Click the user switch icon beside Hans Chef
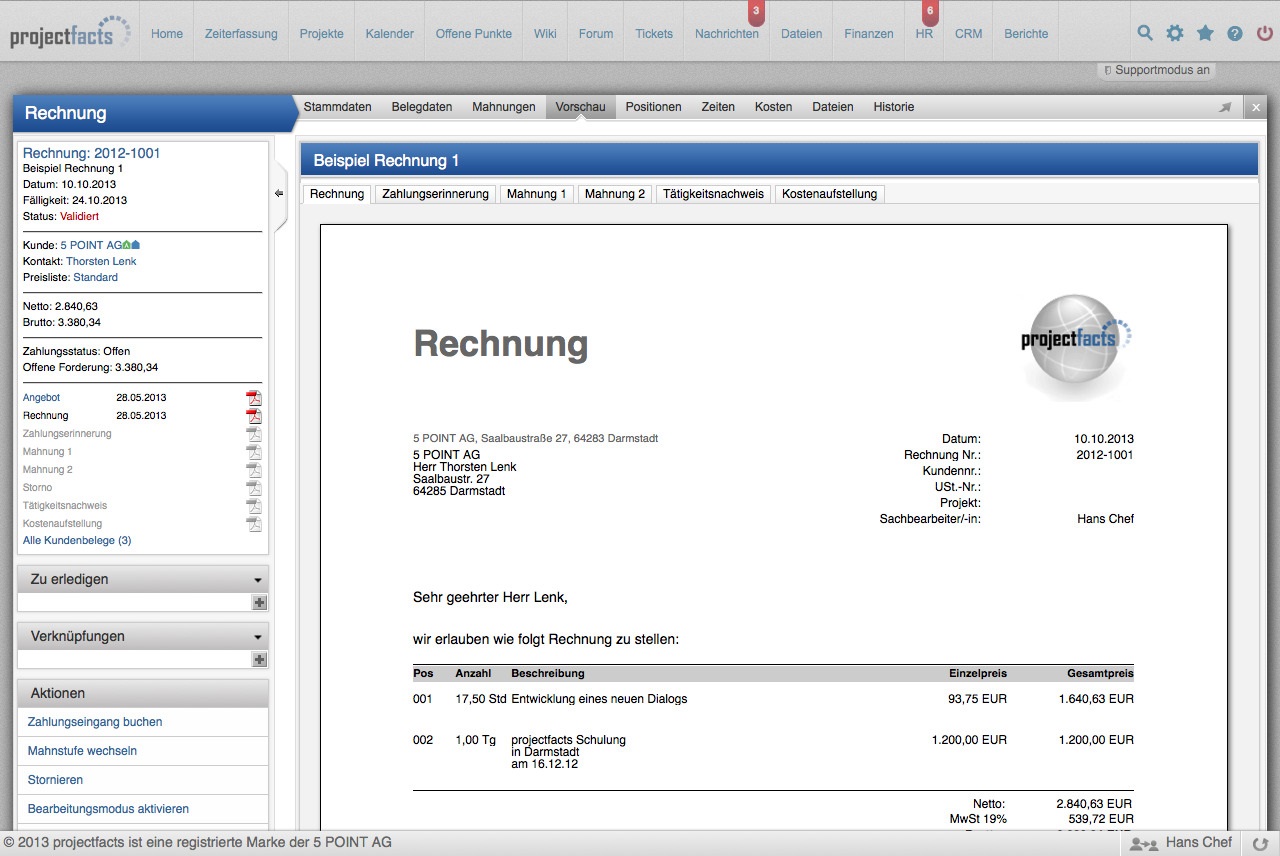 1143,844
